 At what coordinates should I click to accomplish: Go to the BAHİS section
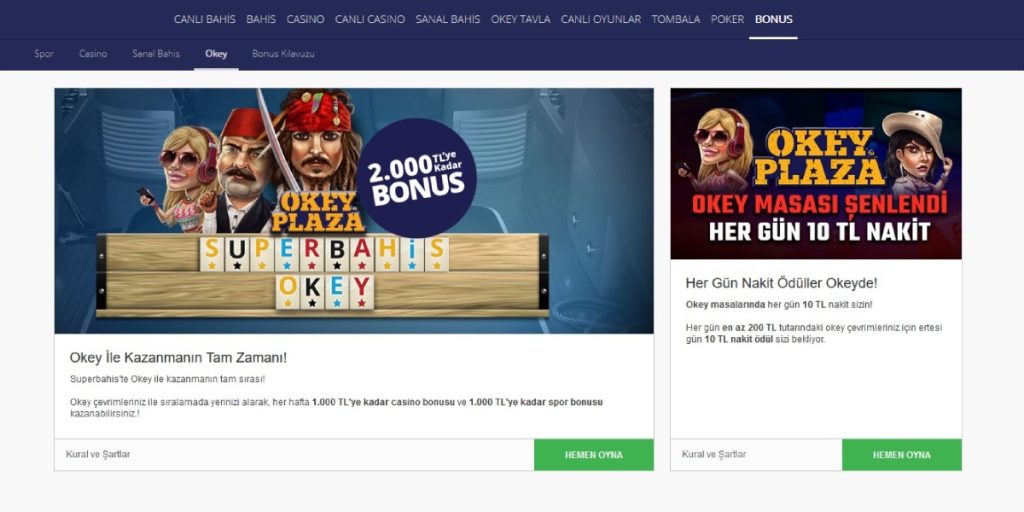261,20
